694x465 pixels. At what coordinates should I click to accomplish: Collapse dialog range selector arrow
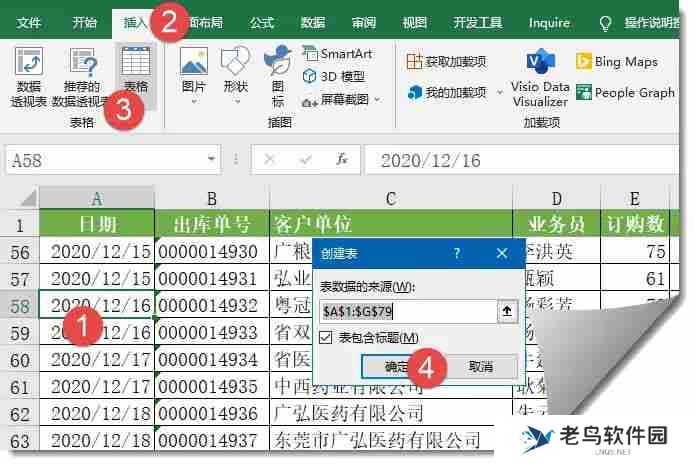[x=507, y=311]
